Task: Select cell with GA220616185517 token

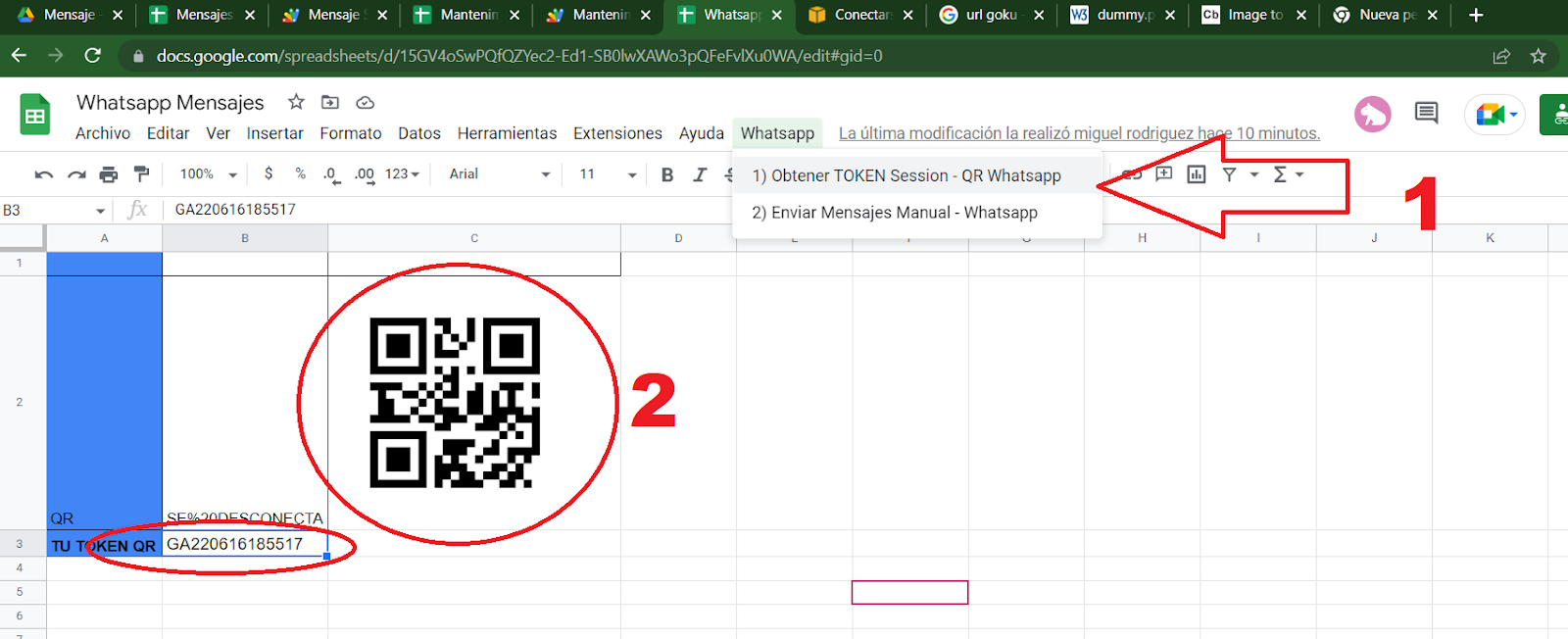Action: point(245,544)
